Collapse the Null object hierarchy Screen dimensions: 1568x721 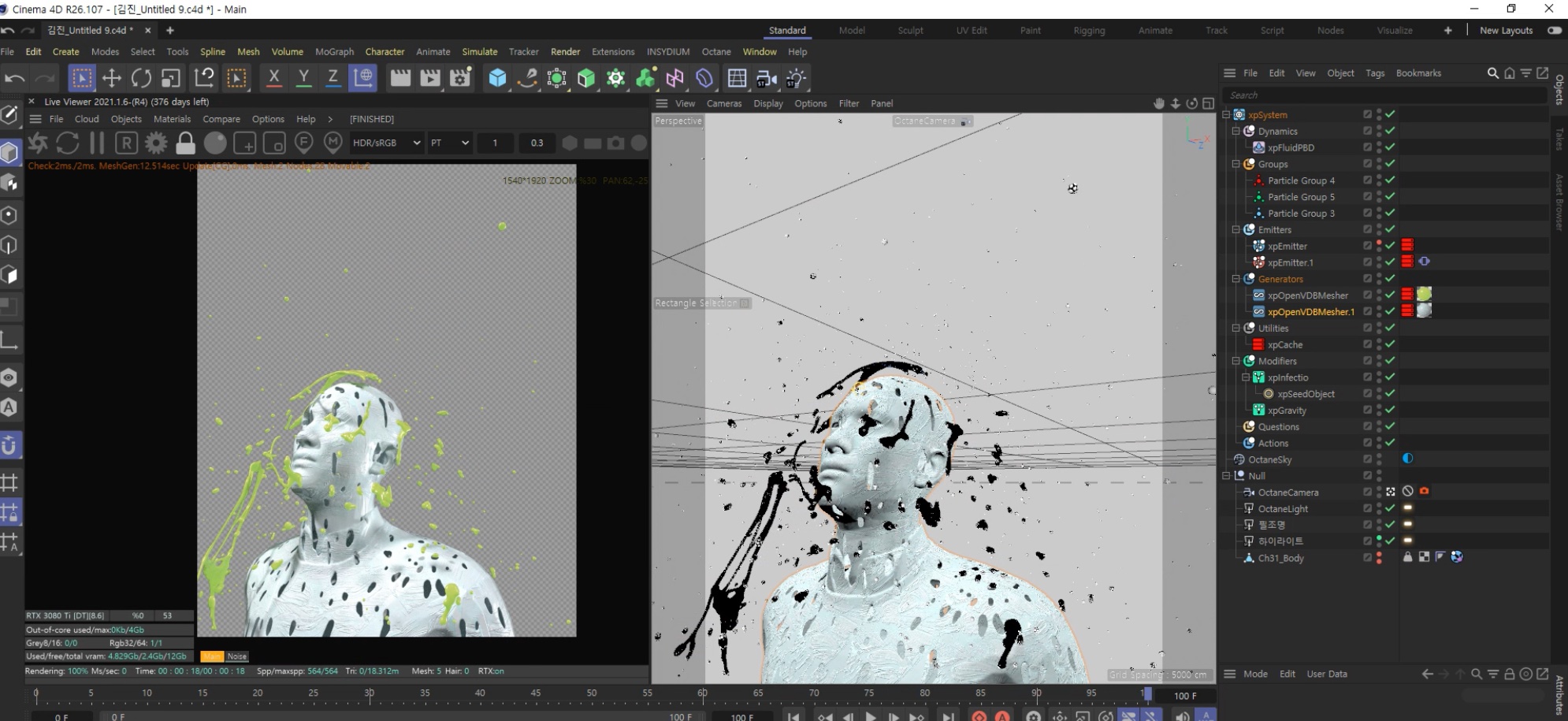pos(1226,476)
